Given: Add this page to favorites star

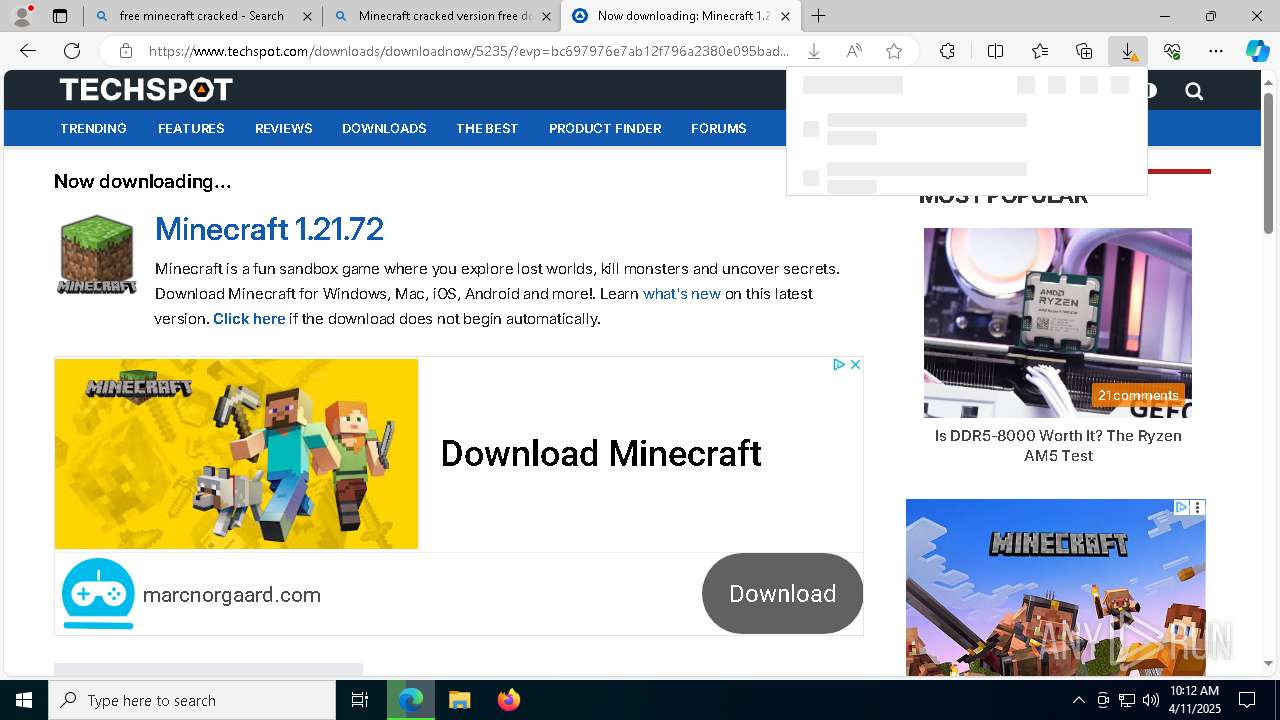Looking at the screenshot, I should (x=894, y=51).
